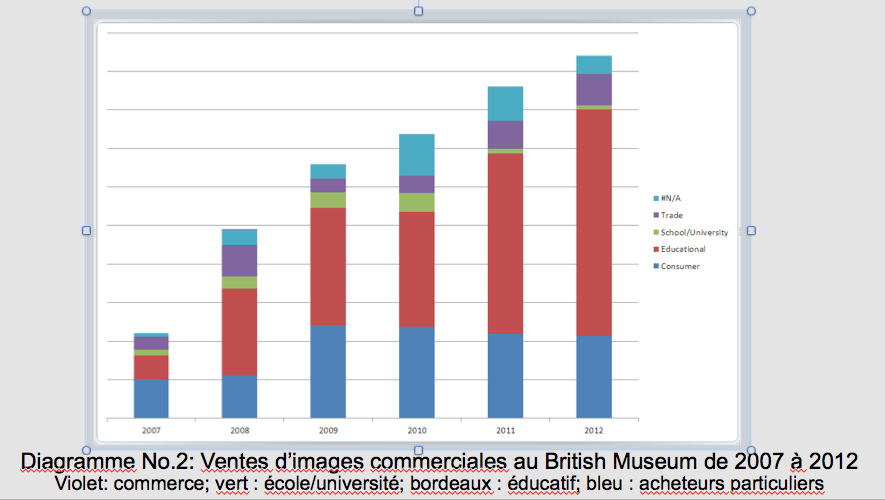Screen dimensions: 885x500
Task: Click the top-center resize handle of the chart
Action: pos(418,12)
